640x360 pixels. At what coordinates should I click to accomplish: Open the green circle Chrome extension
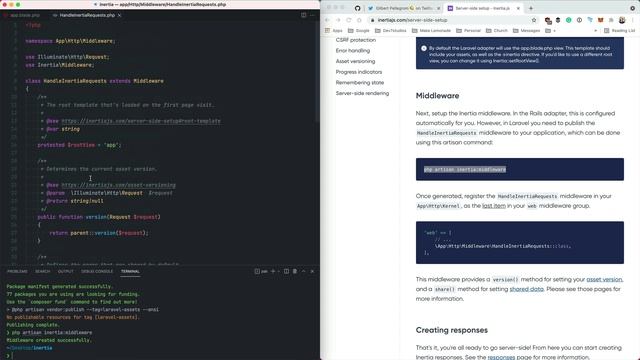pos(569,20)
